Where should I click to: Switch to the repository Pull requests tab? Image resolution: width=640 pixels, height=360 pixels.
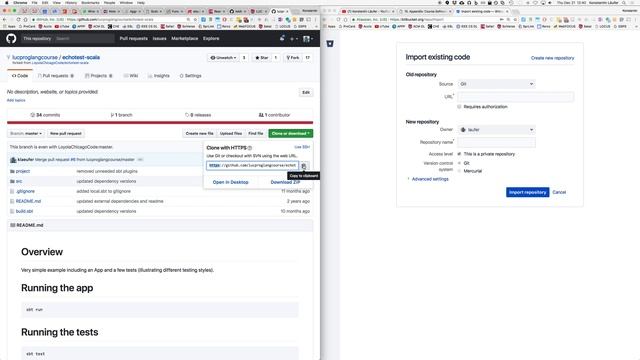(56, 76)
